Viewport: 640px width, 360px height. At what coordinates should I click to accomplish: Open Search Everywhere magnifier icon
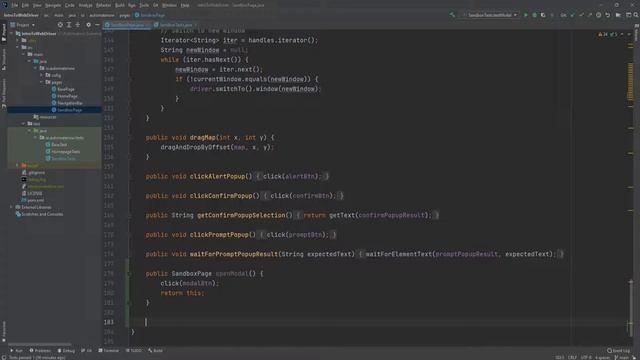coord(636,15)
